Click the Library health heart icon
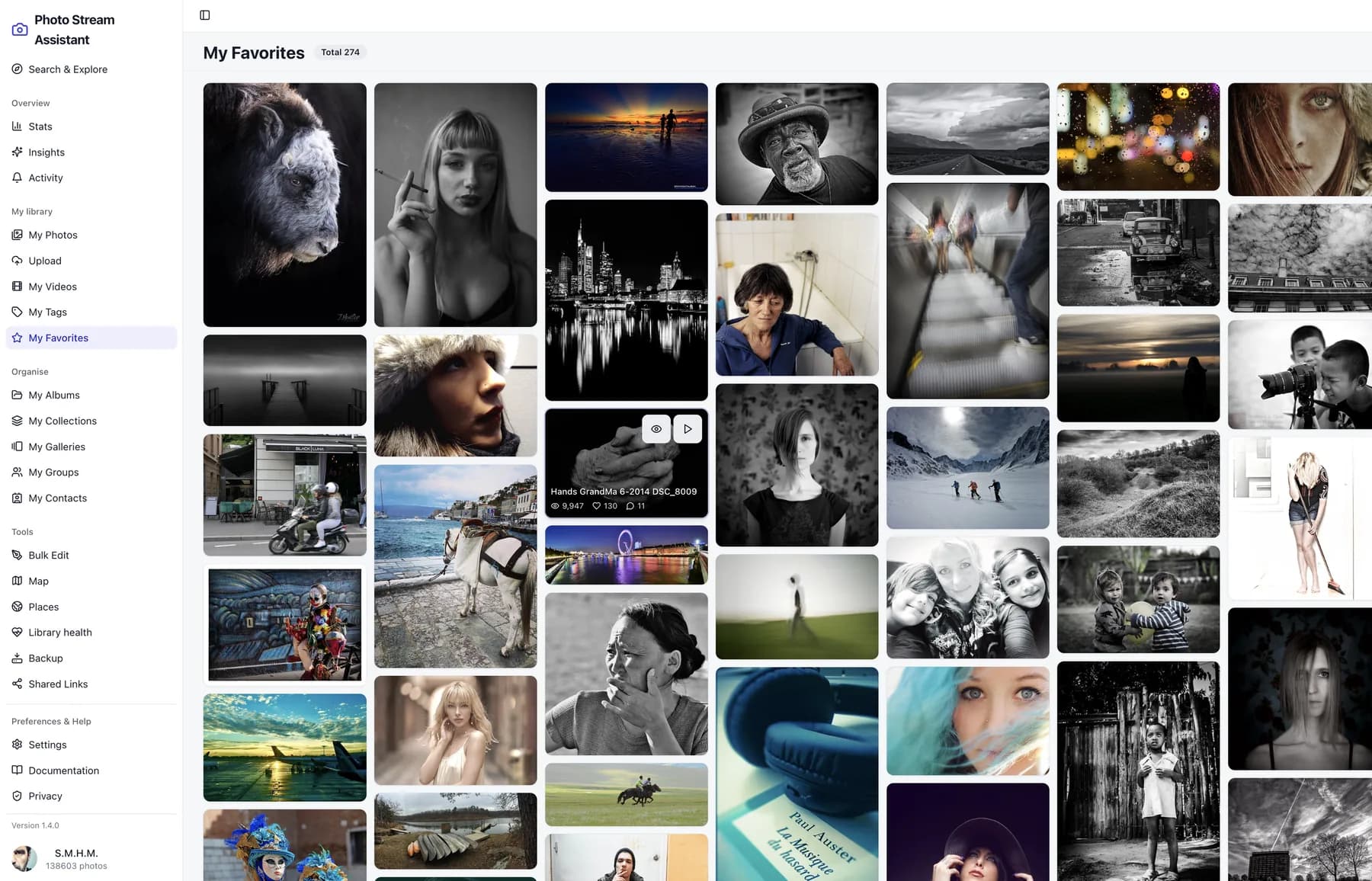Screen dimensions: 1372x881 17,633
